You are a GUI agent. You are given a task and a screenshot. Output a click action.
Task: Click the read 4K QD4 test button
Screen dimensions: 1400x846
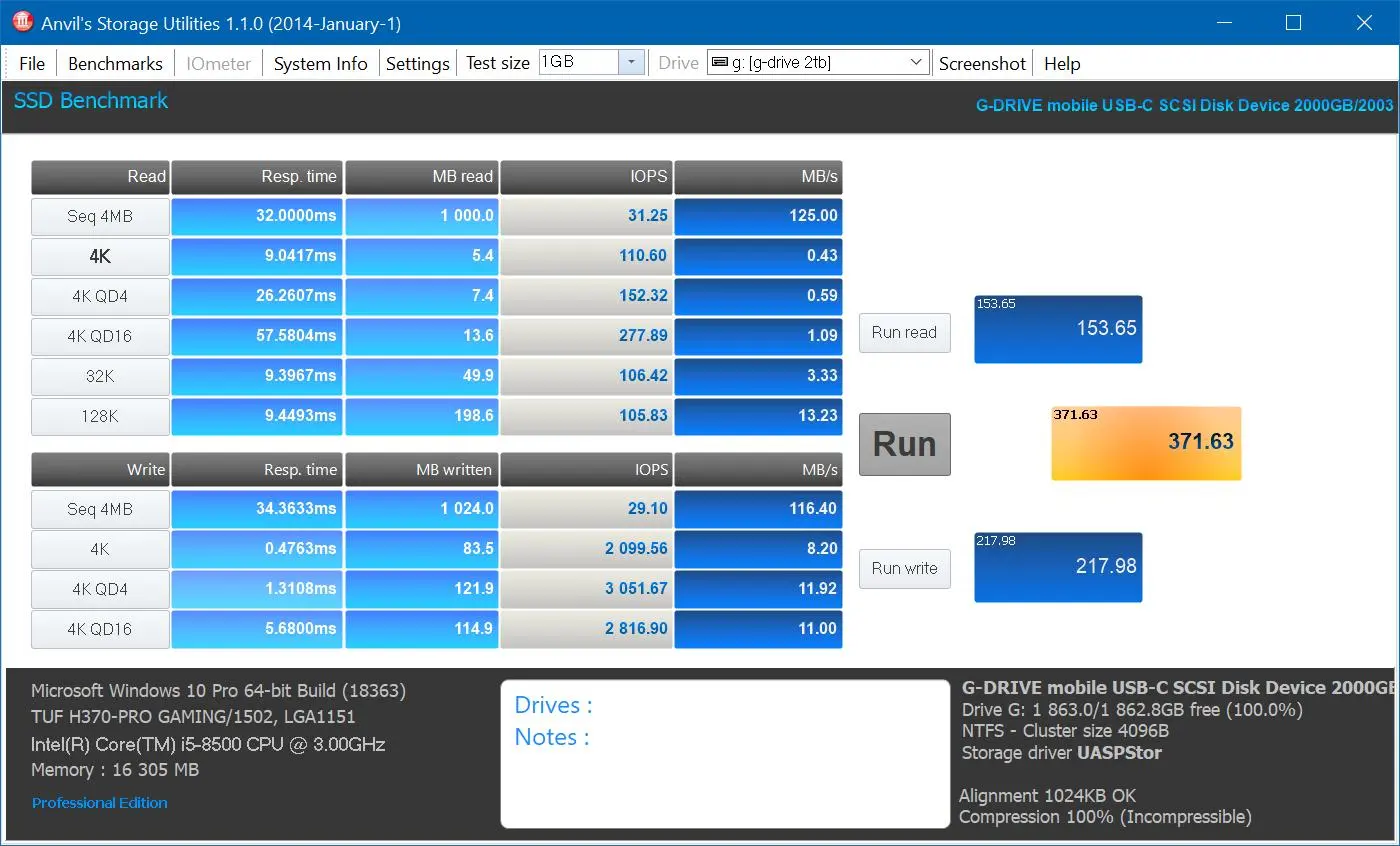tap(100, 296)
